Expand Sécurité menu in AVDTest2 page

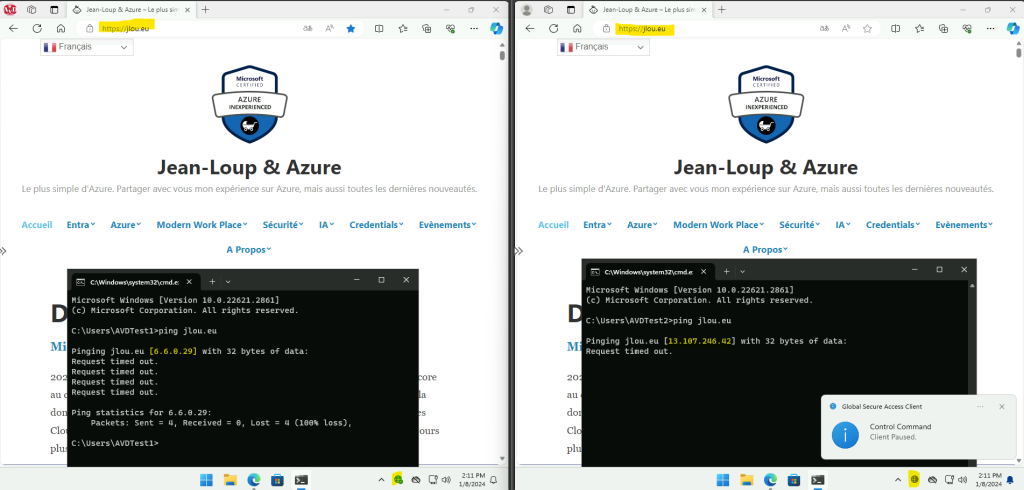point(800,225)
